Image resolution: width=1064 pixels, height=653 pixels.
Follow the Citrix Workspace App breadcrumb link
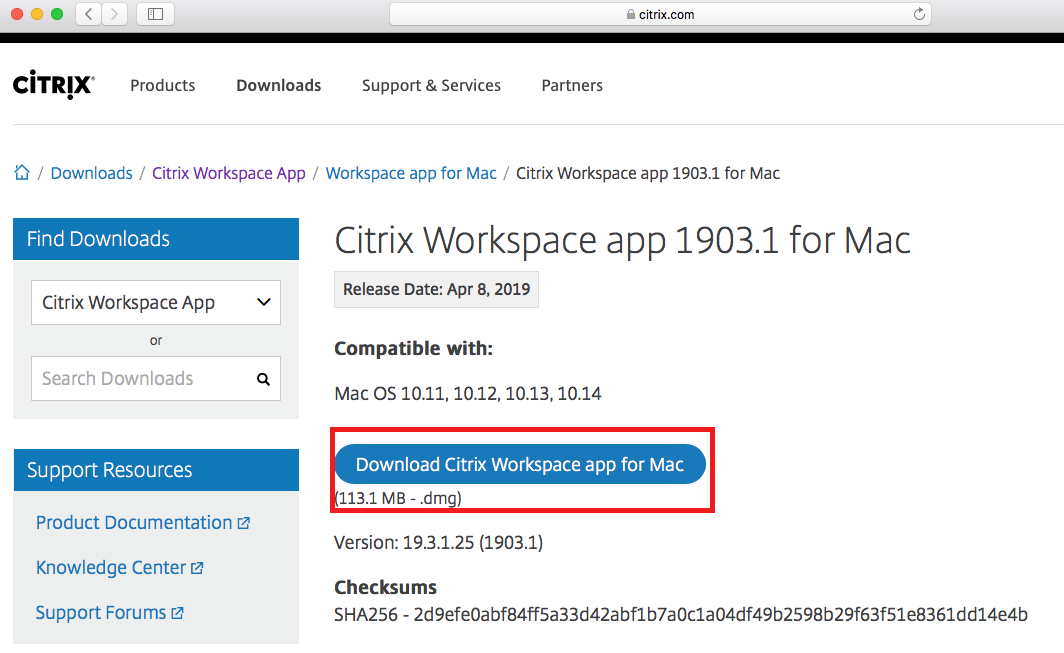pyautogui.click(x=229, y=173)
